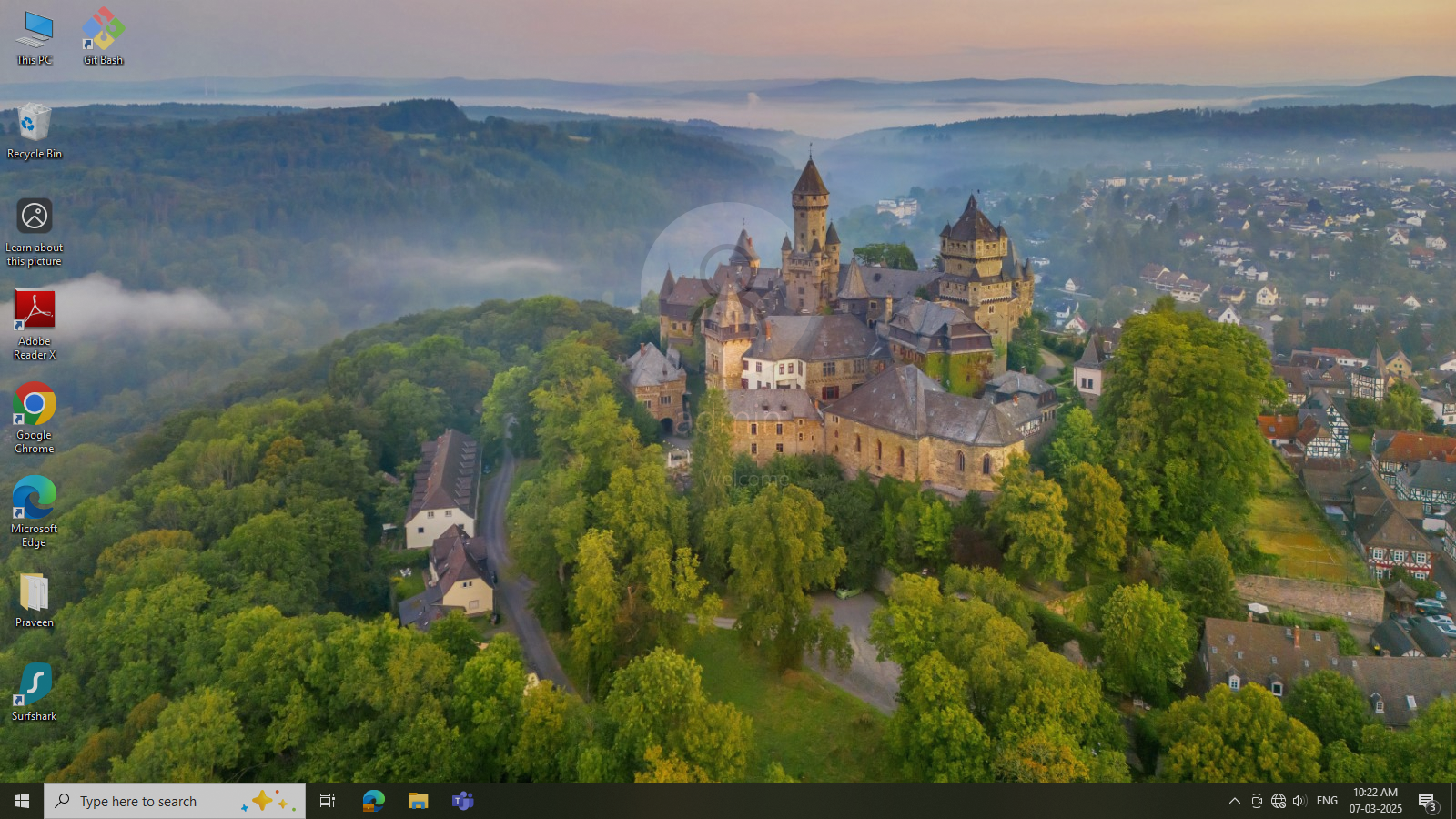The height and width of the screenshot is (819, 1456).
Task: Expand the hidden system tray icons
Action: click(x=1235, y=801)
